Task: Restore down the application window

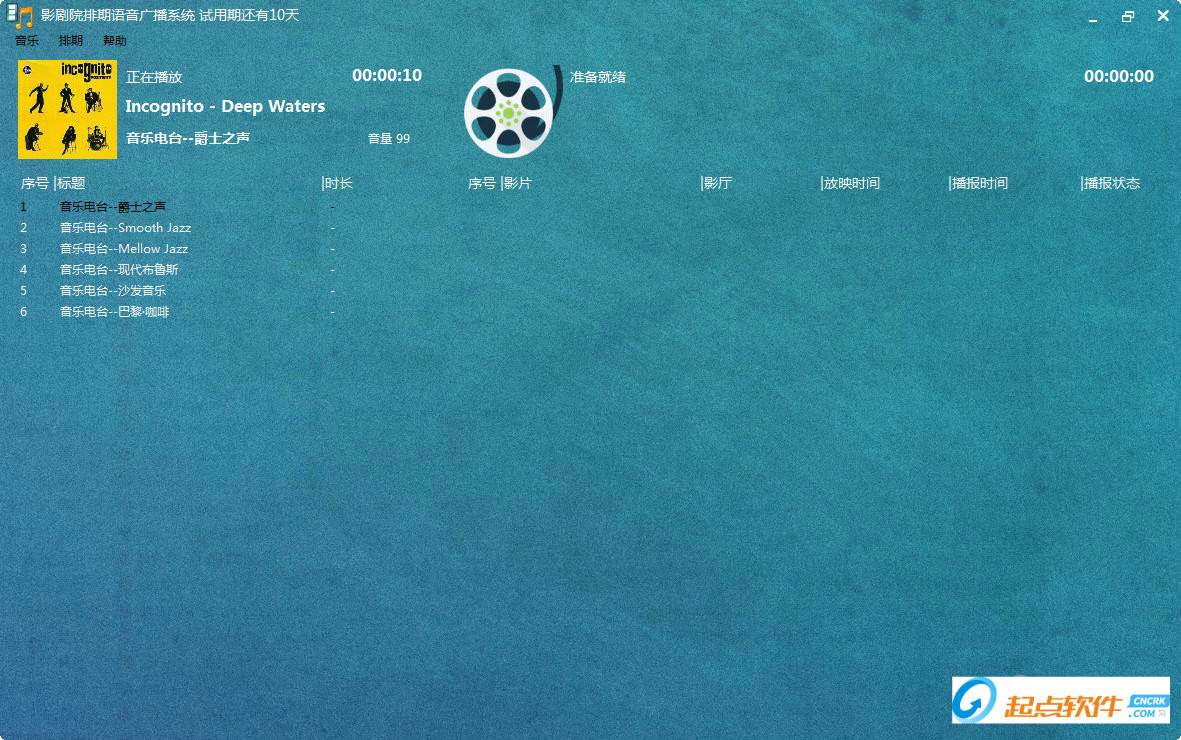Action: pyautogui.click(x=1128, y=17)
